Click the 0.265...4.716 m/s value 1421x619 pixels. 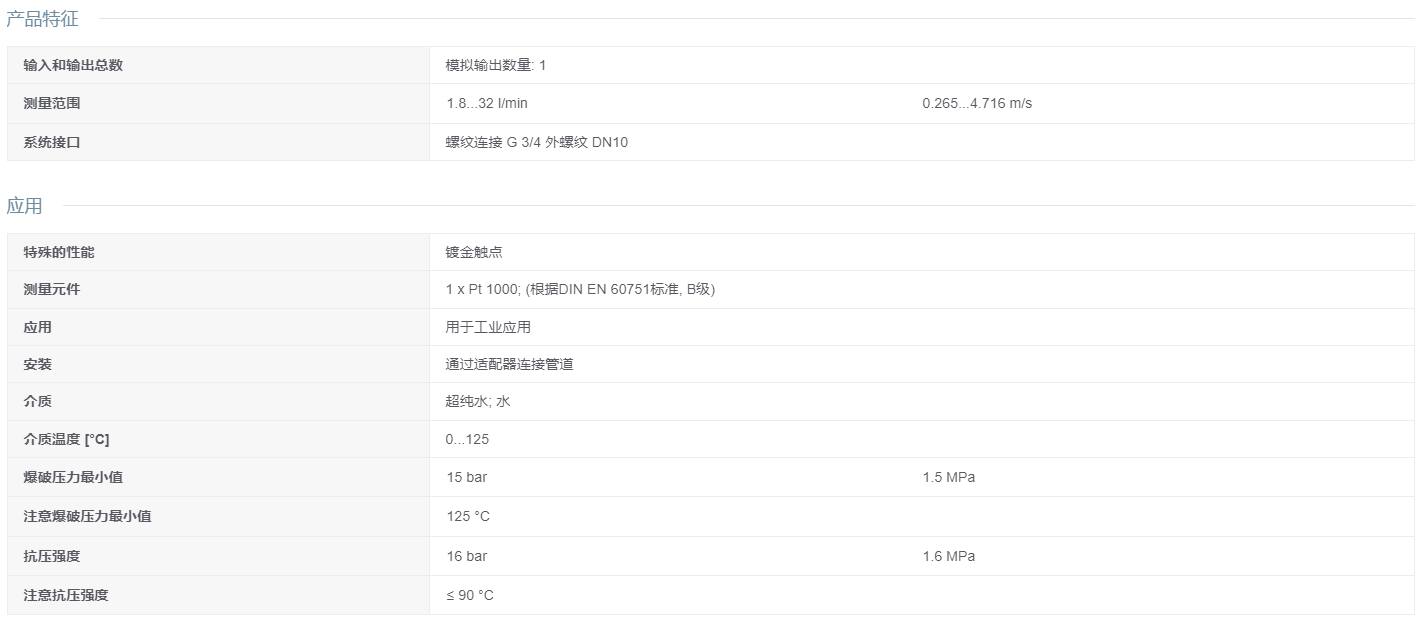[x=977, y=103]
